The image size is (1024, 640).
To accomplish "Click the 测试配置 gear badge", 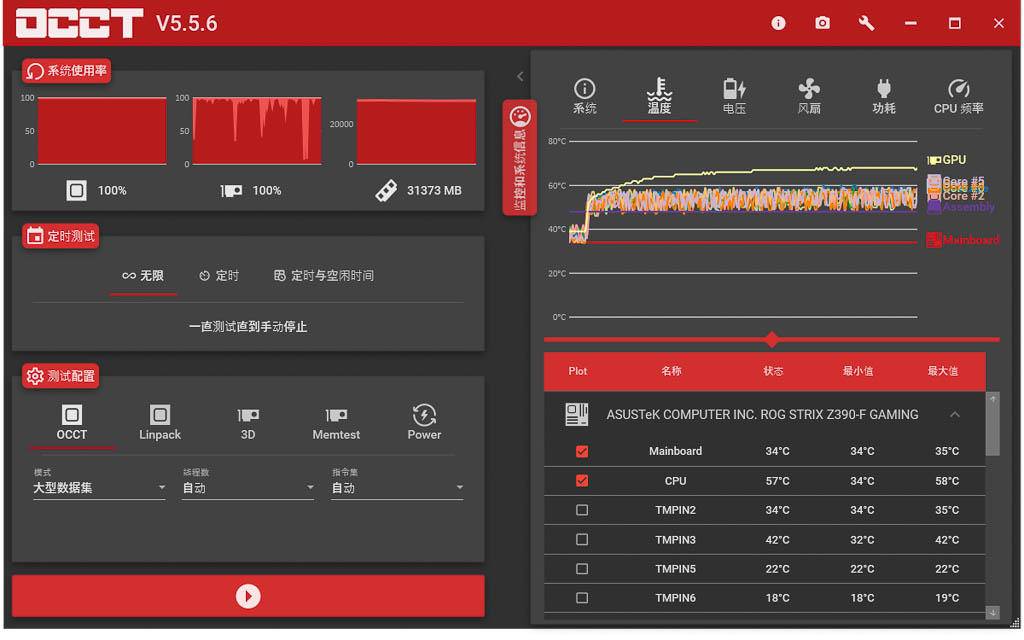I will click(61, 376).
